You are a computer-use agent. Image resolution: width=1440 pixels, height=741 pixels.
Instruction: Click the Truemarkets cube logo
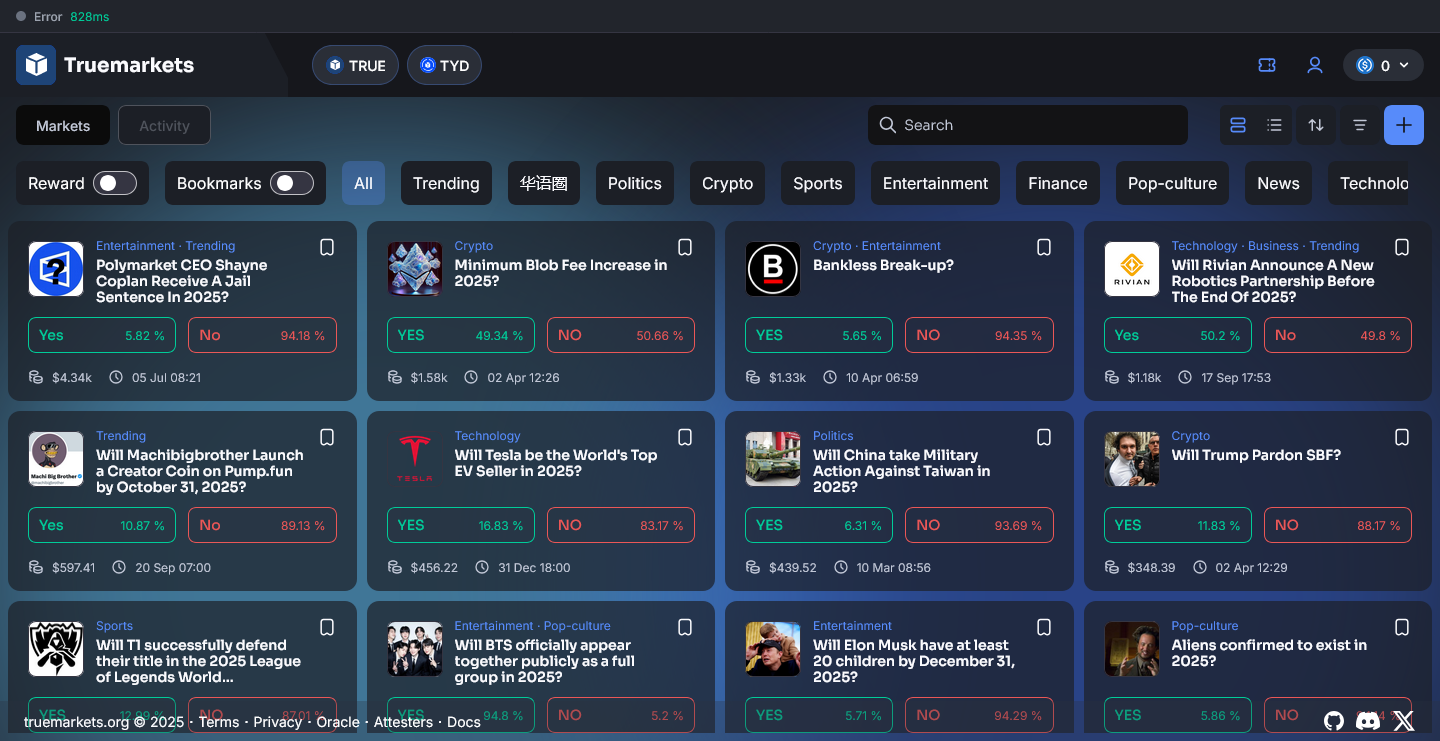point(36,64)
